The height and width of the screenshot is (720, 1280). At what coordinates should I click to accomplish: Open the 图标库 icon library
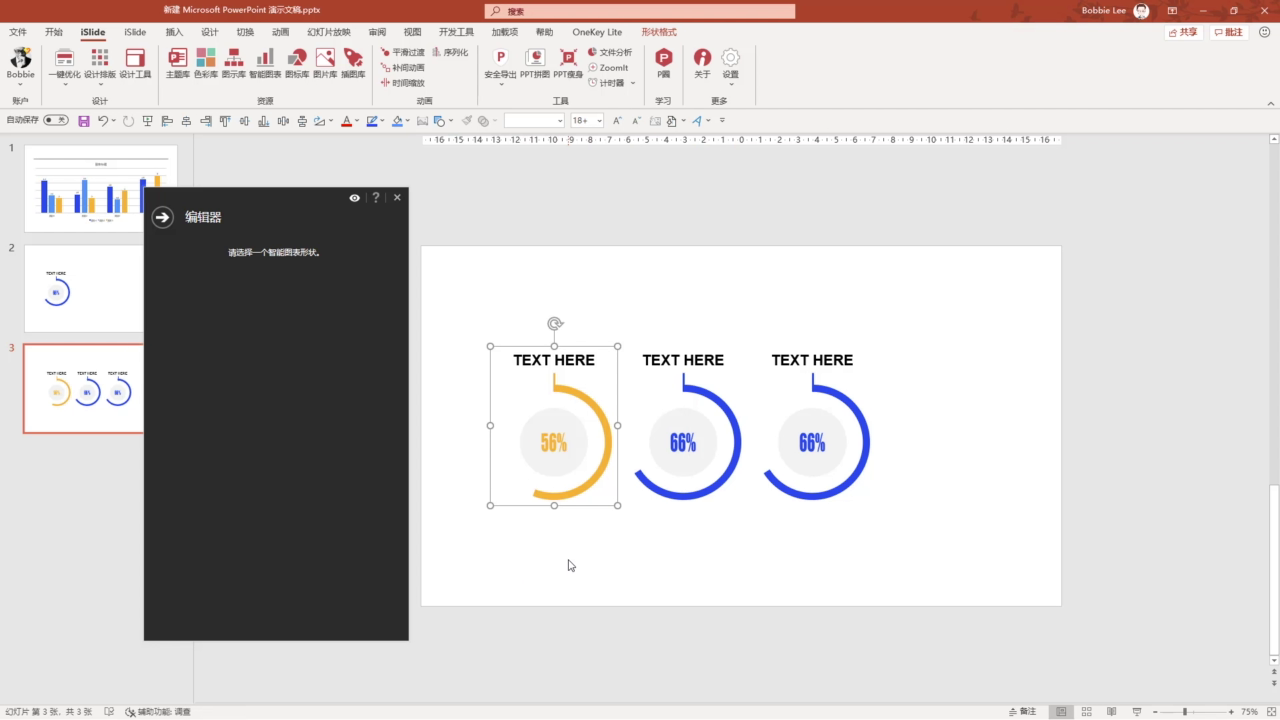click(x=297, y=63)
